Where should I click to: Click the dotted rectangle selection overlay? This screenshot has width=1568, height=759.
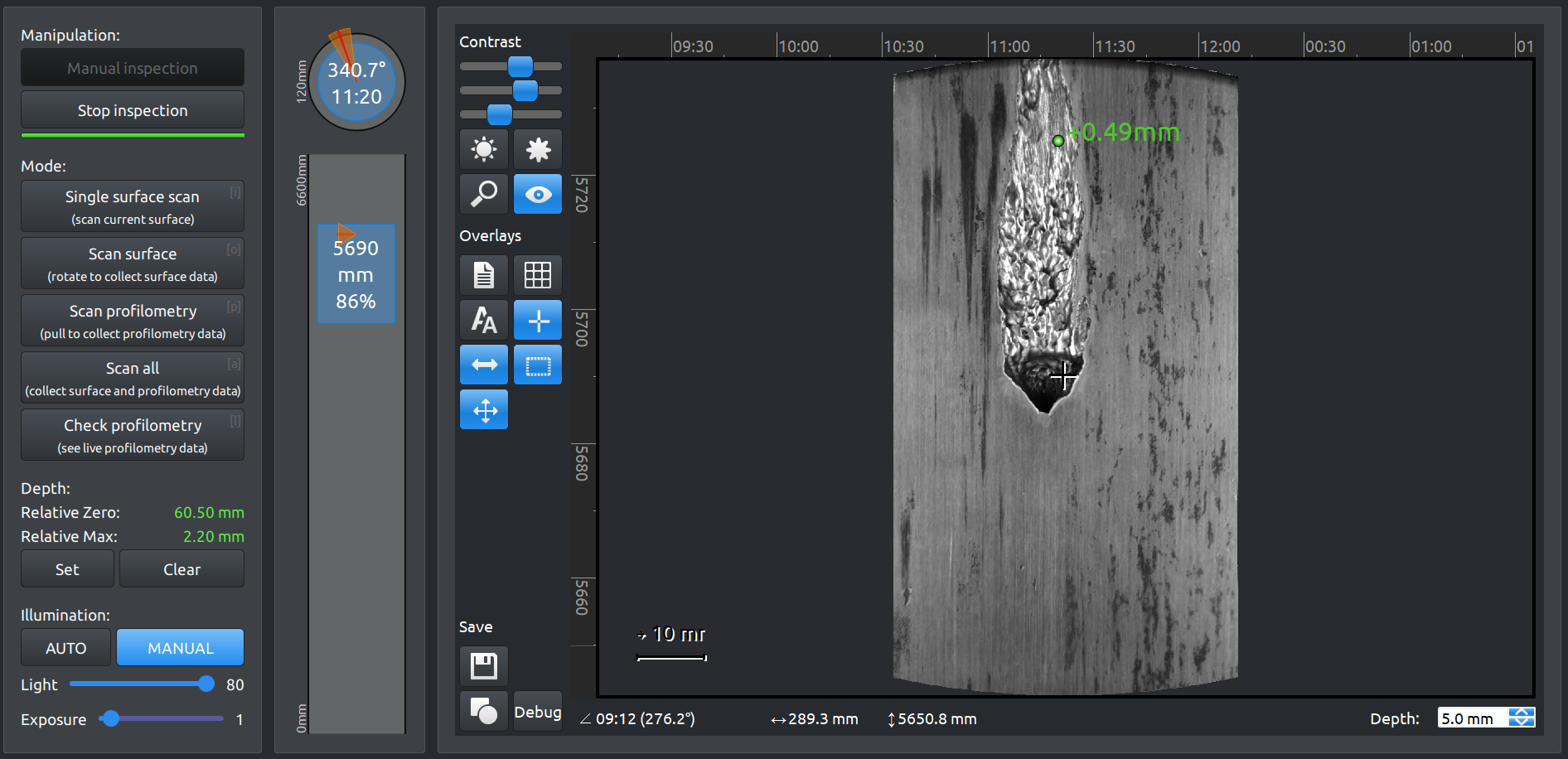coord(538,365)
